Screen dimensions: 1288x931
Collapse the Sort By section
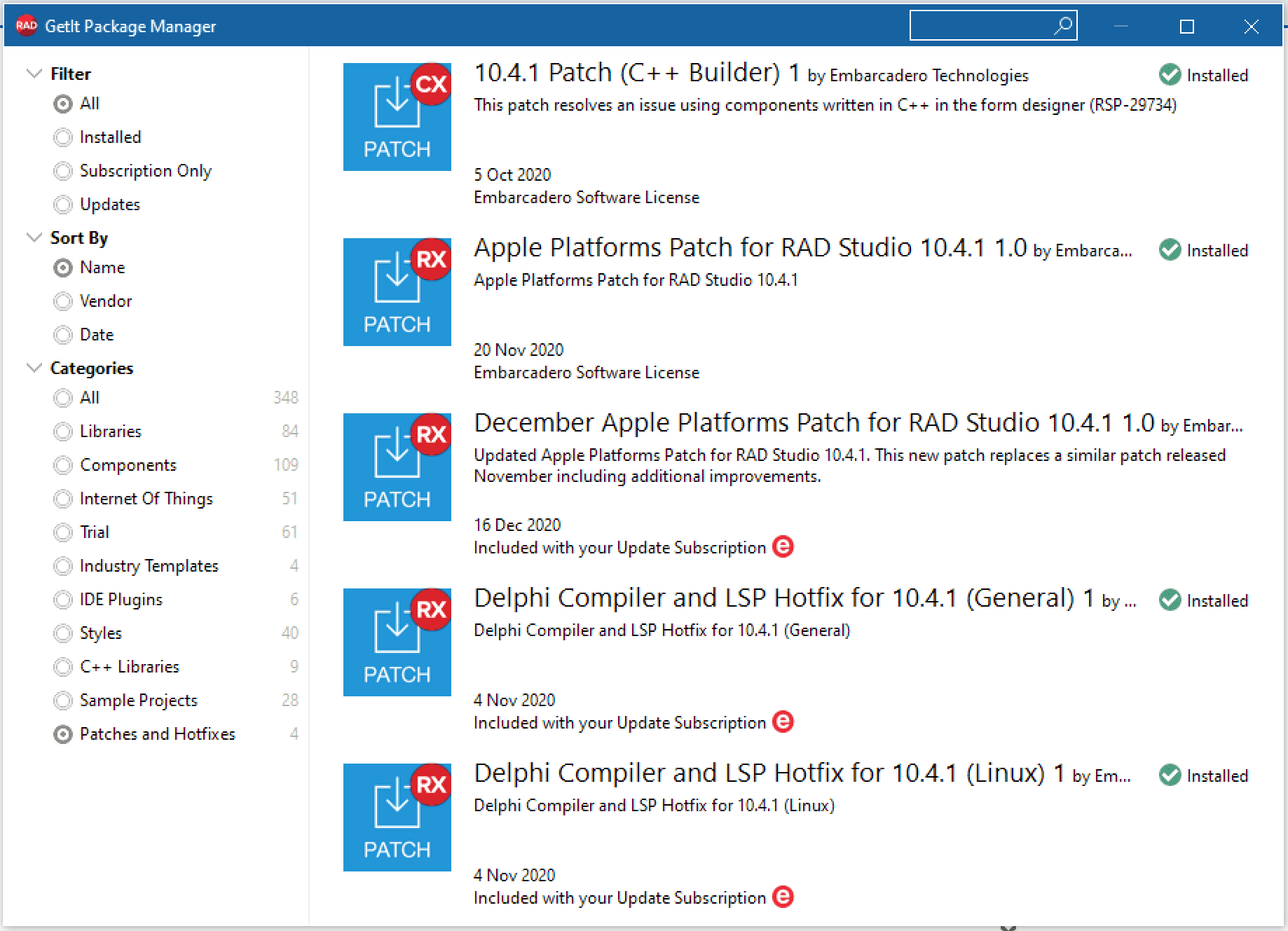click(34, 237)
